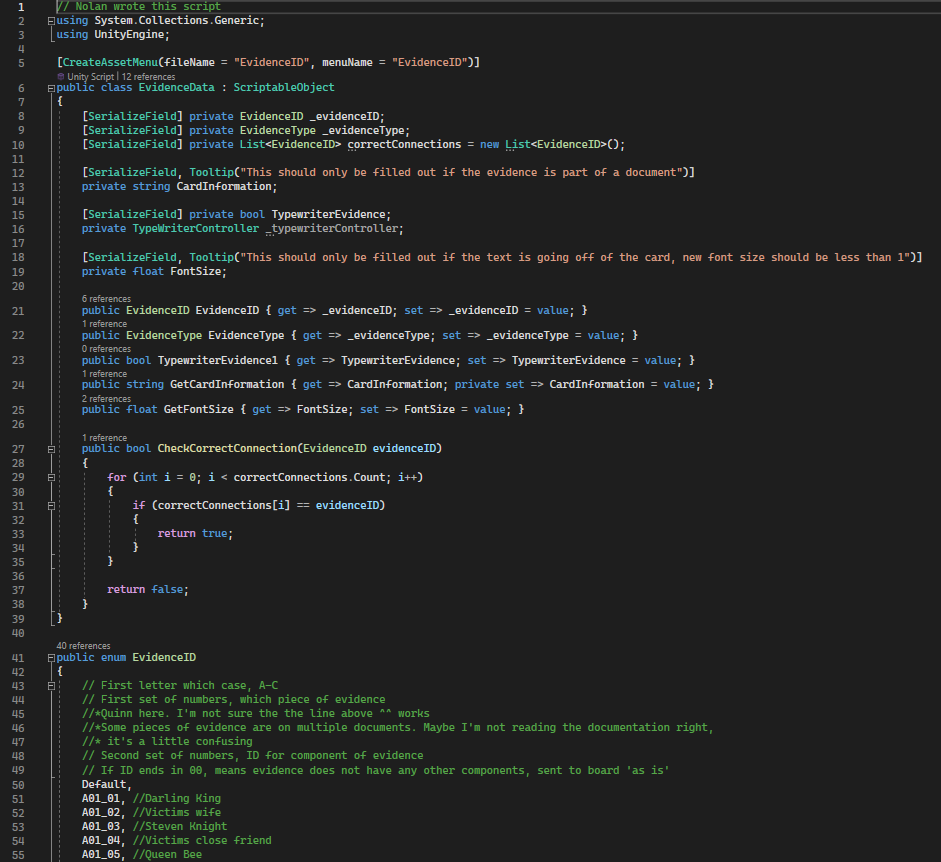Viewport: 941px width, 862px height.
Task: Open the 0 references CodeLens link
Action: (x=106, y=349)
